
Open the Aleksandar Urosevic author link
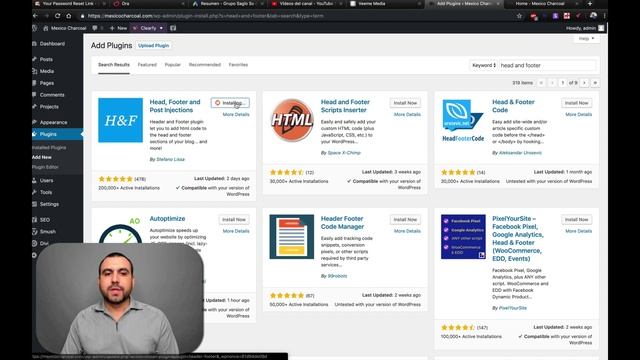pyautogui.click(x=520, y=153)
